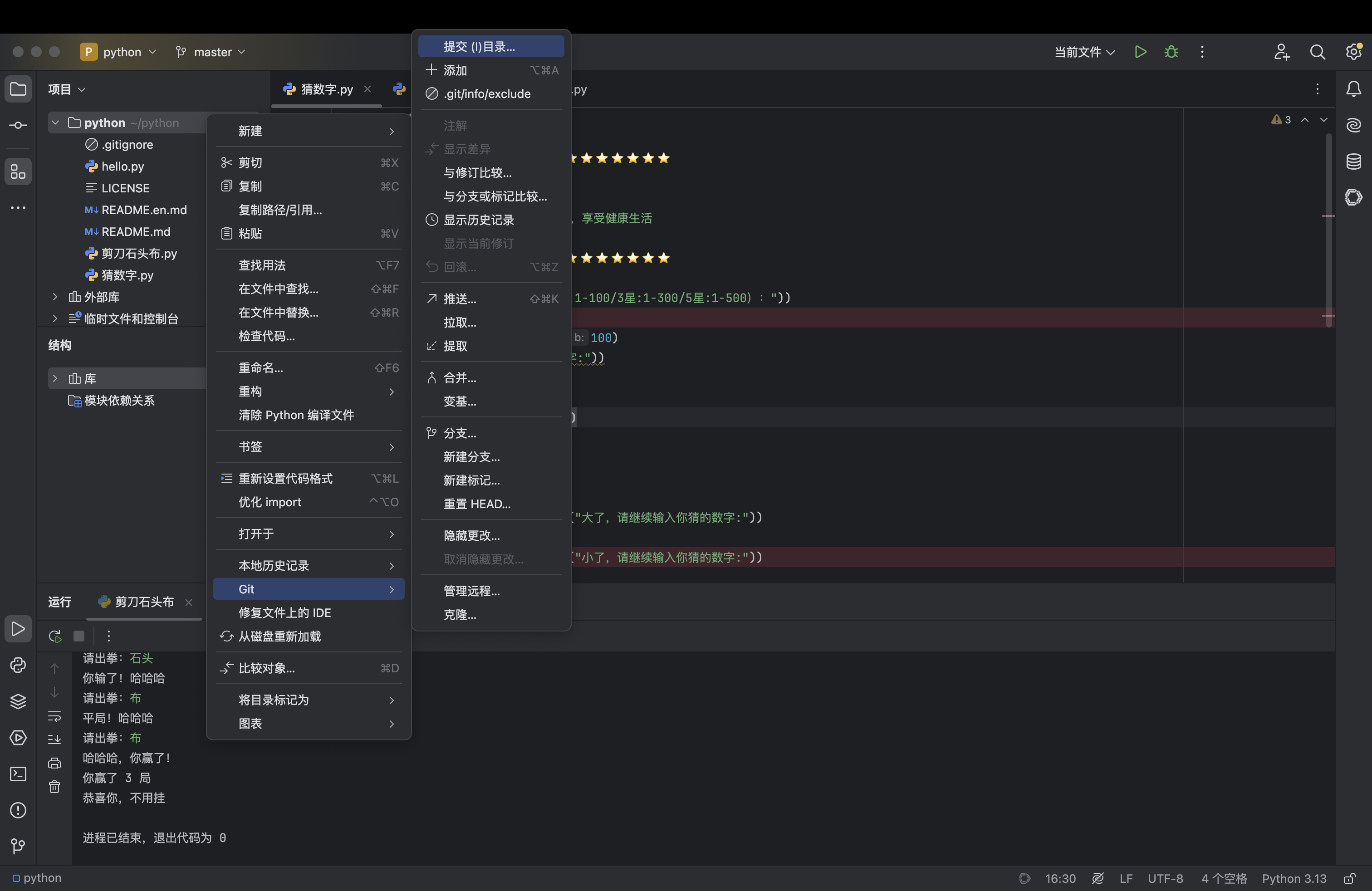Viewport: 1372px width, 891px height.
Task: Choose 推送... from the Git submenu
Action: coord(460,299)
